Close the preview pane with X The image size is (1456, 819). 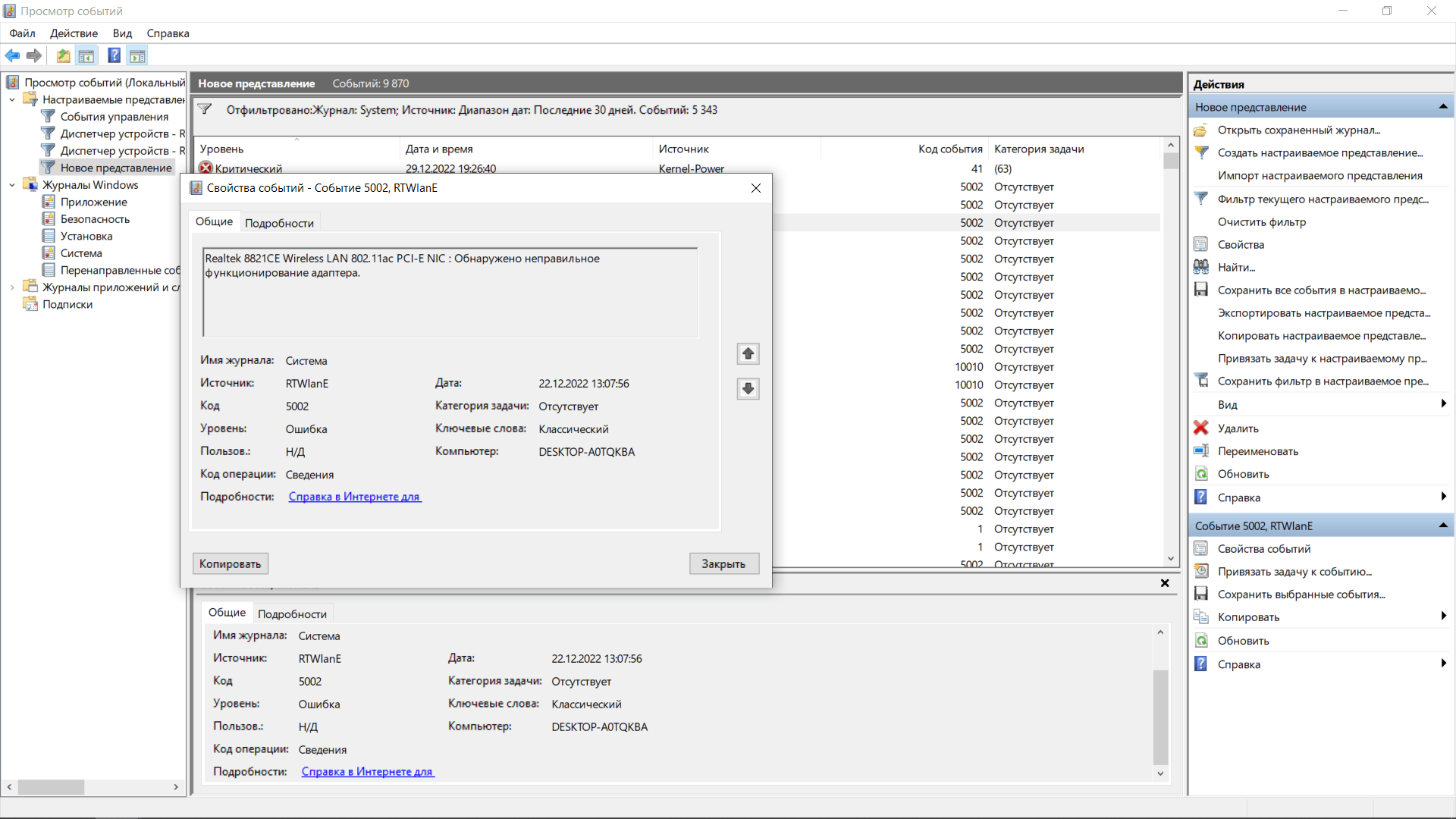(1165, 583)
